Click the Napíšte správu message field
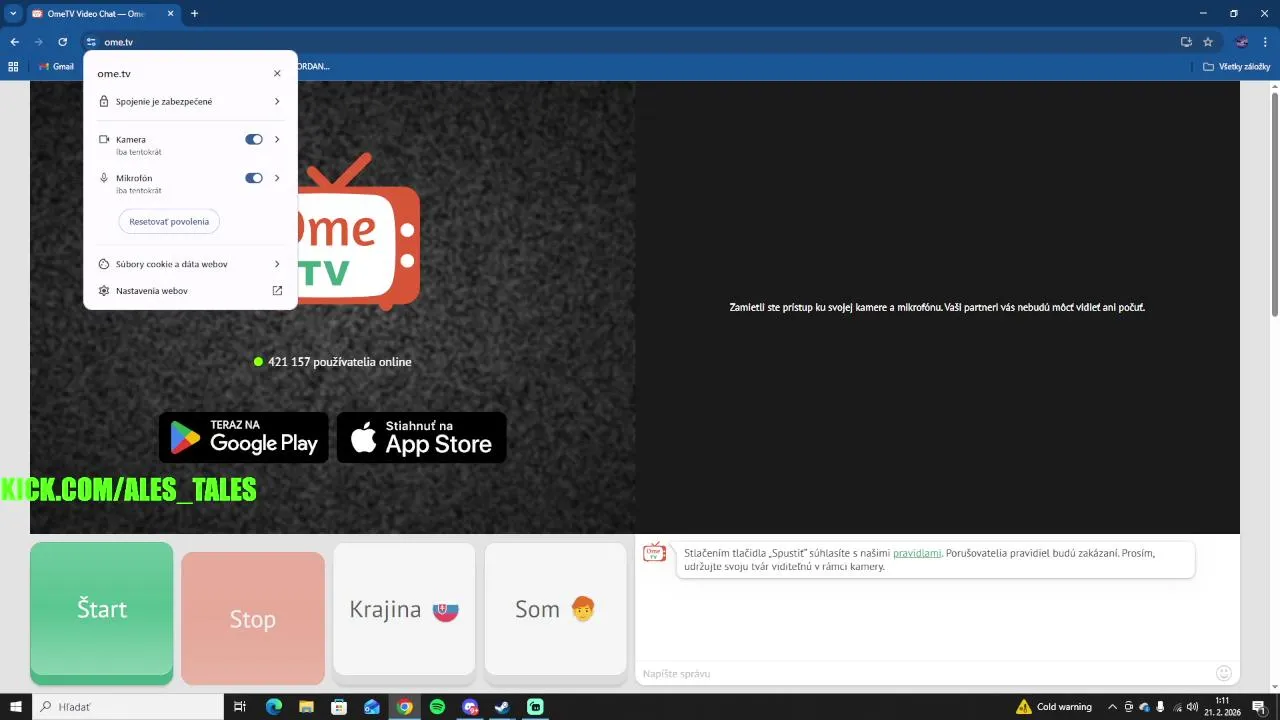The width and height of the screenshot is (1280, 720). point(925,673)
